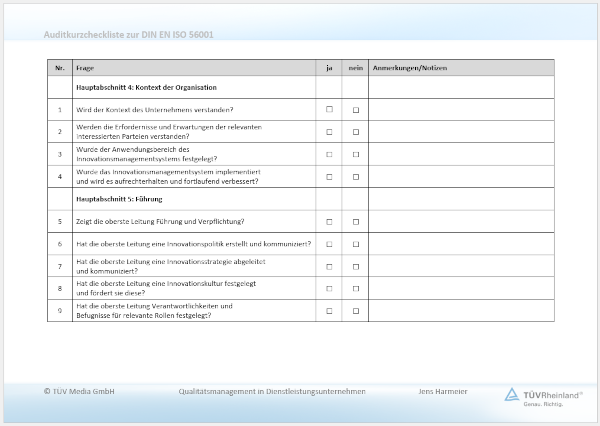The image size is (600, 426).
Task: Check 'ja' for question 7 Innovationsstrategie
Action: (329, 267)
